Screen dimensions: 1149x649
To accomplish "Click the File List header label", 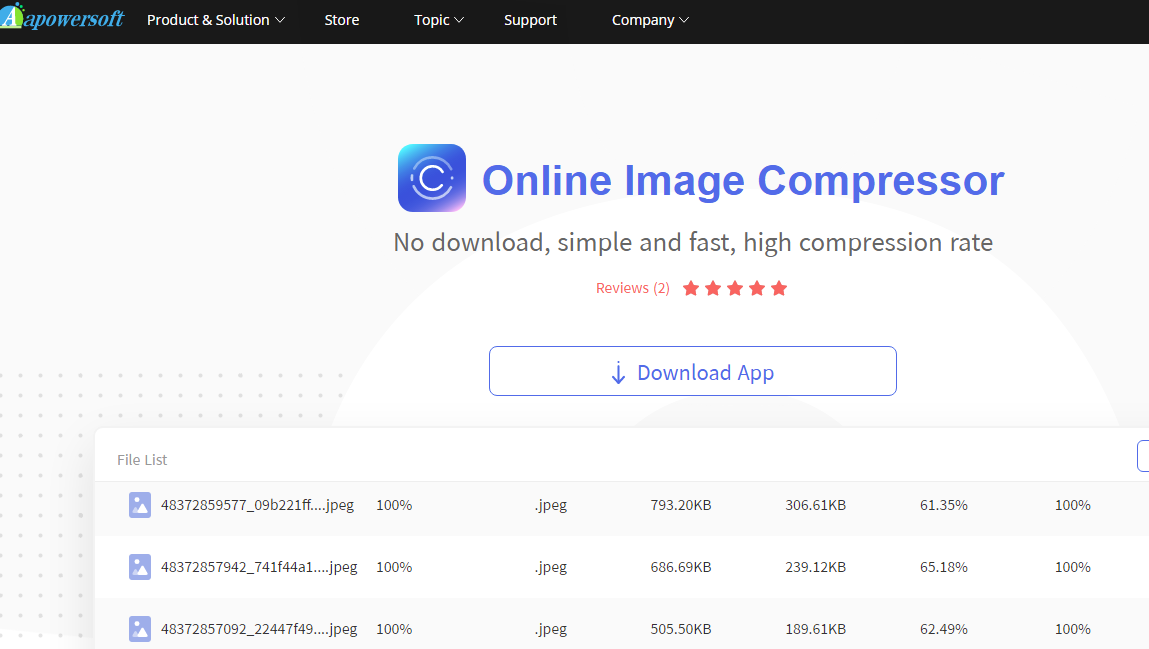I will coord(142,460).
